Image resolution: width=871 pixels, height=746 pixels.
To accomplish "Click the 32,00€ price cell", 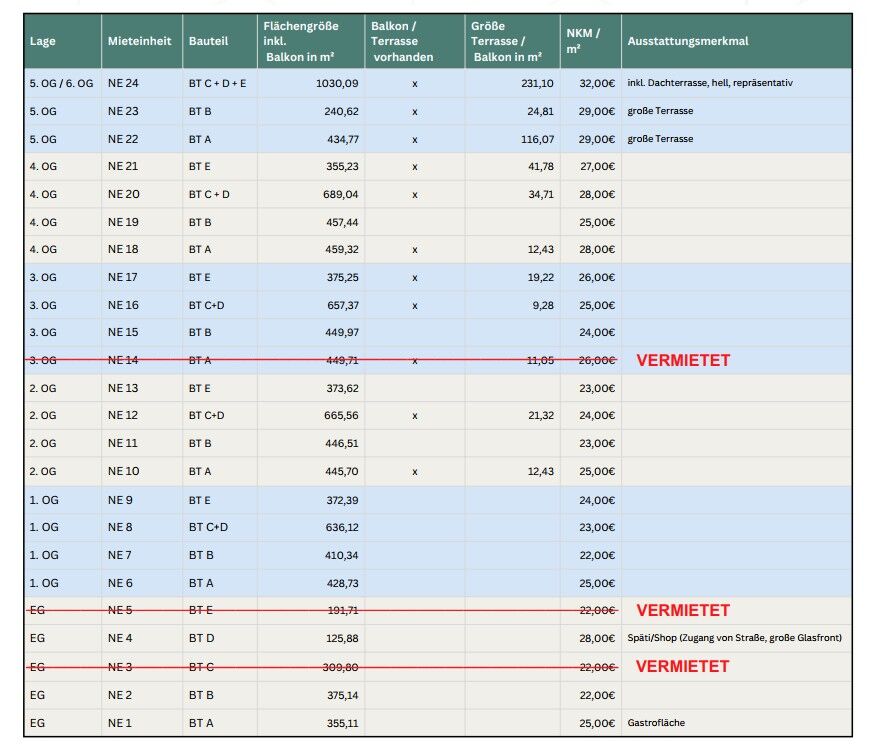I will point(597,83).
